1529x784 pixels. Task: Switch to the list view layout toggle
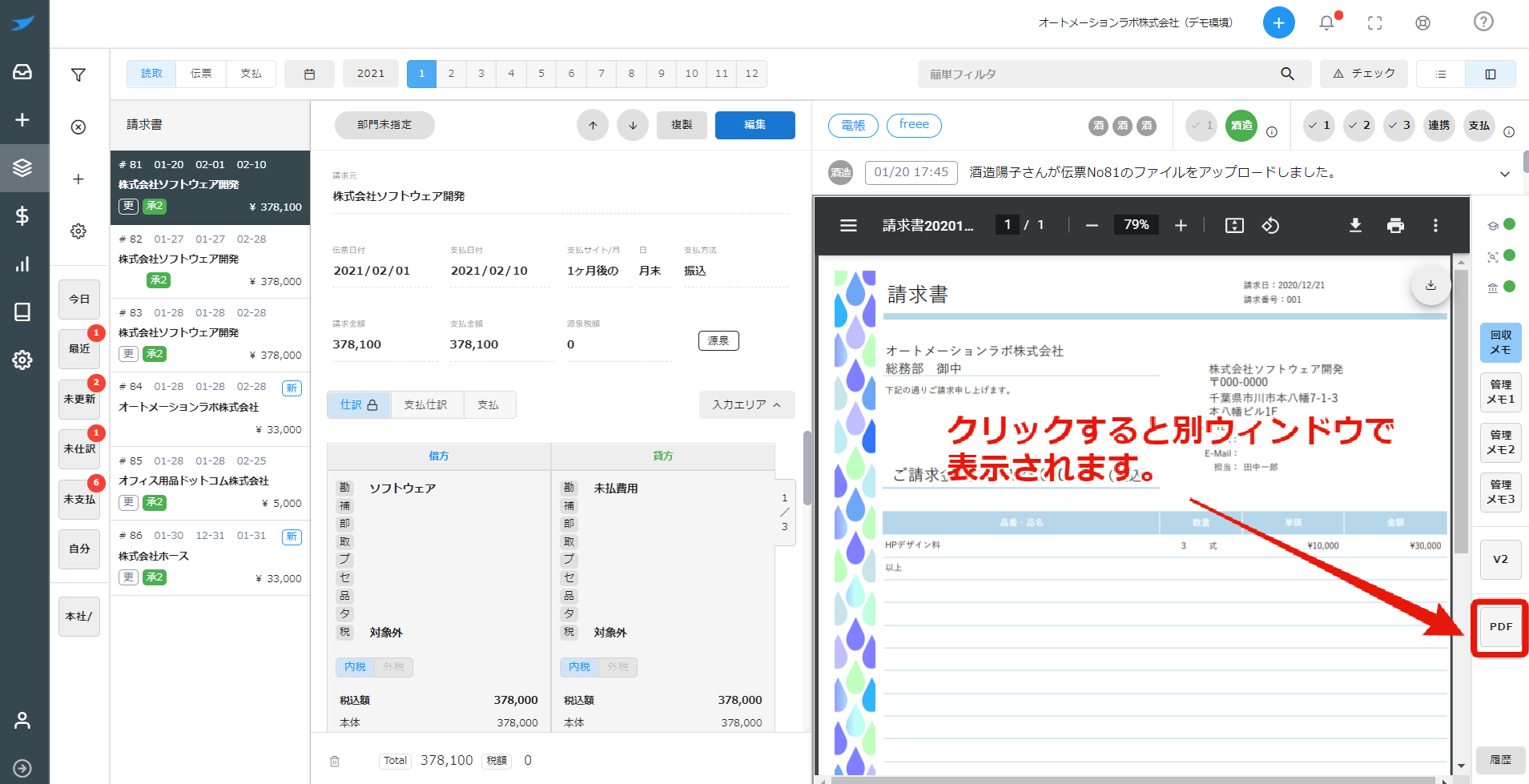click(x=1441, y=74)
